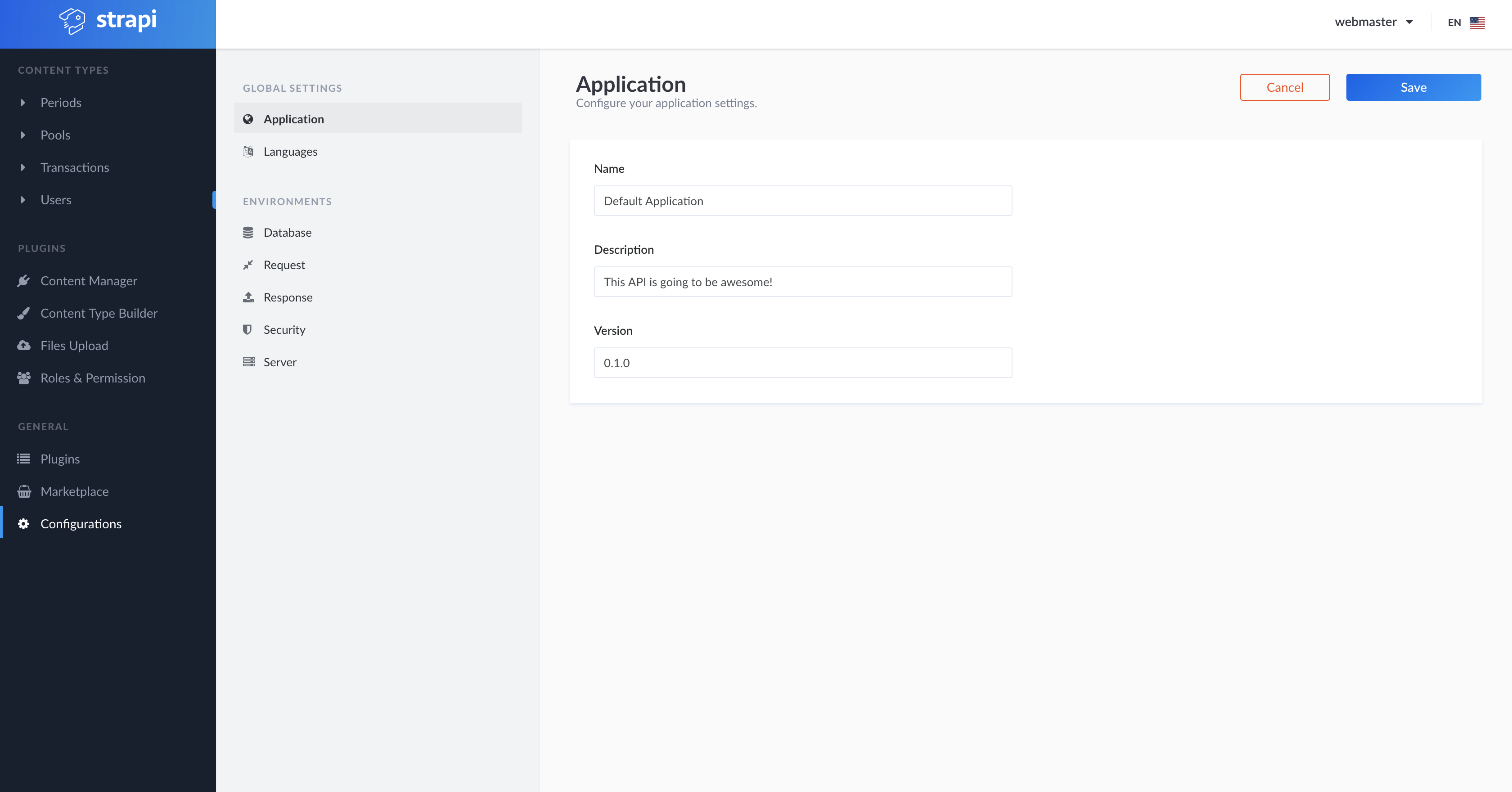Image resolution: width=1512 pixels, height=792 pixels.
Task: Open the Plugins list
Action: tap(60, 459)
